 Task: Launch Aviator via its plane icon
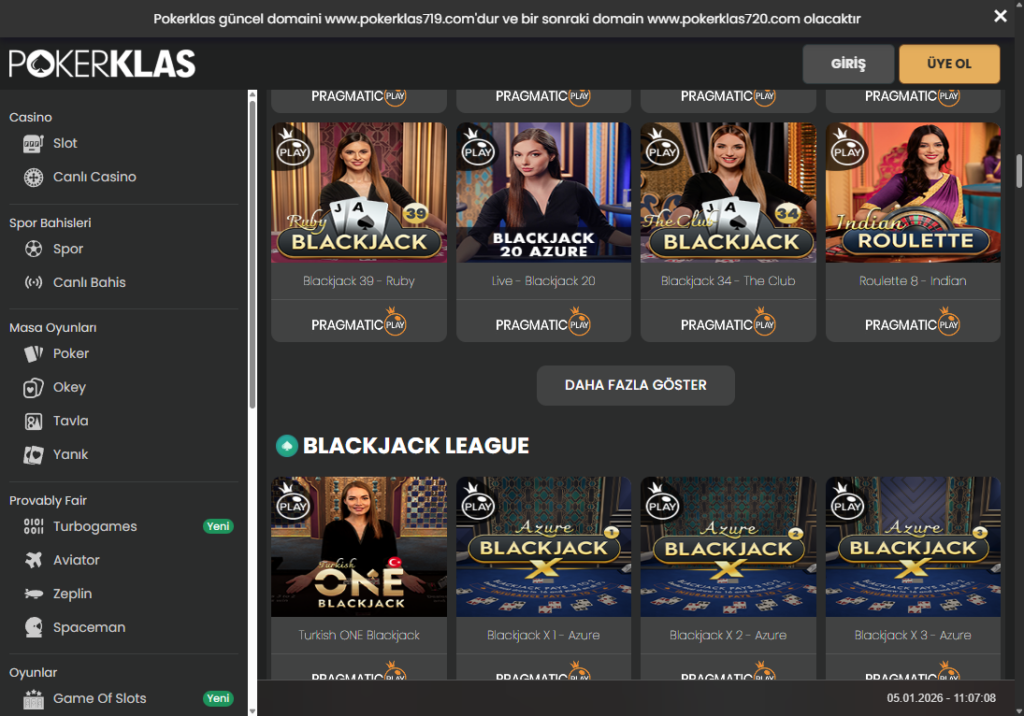click(x=33, y=560)
